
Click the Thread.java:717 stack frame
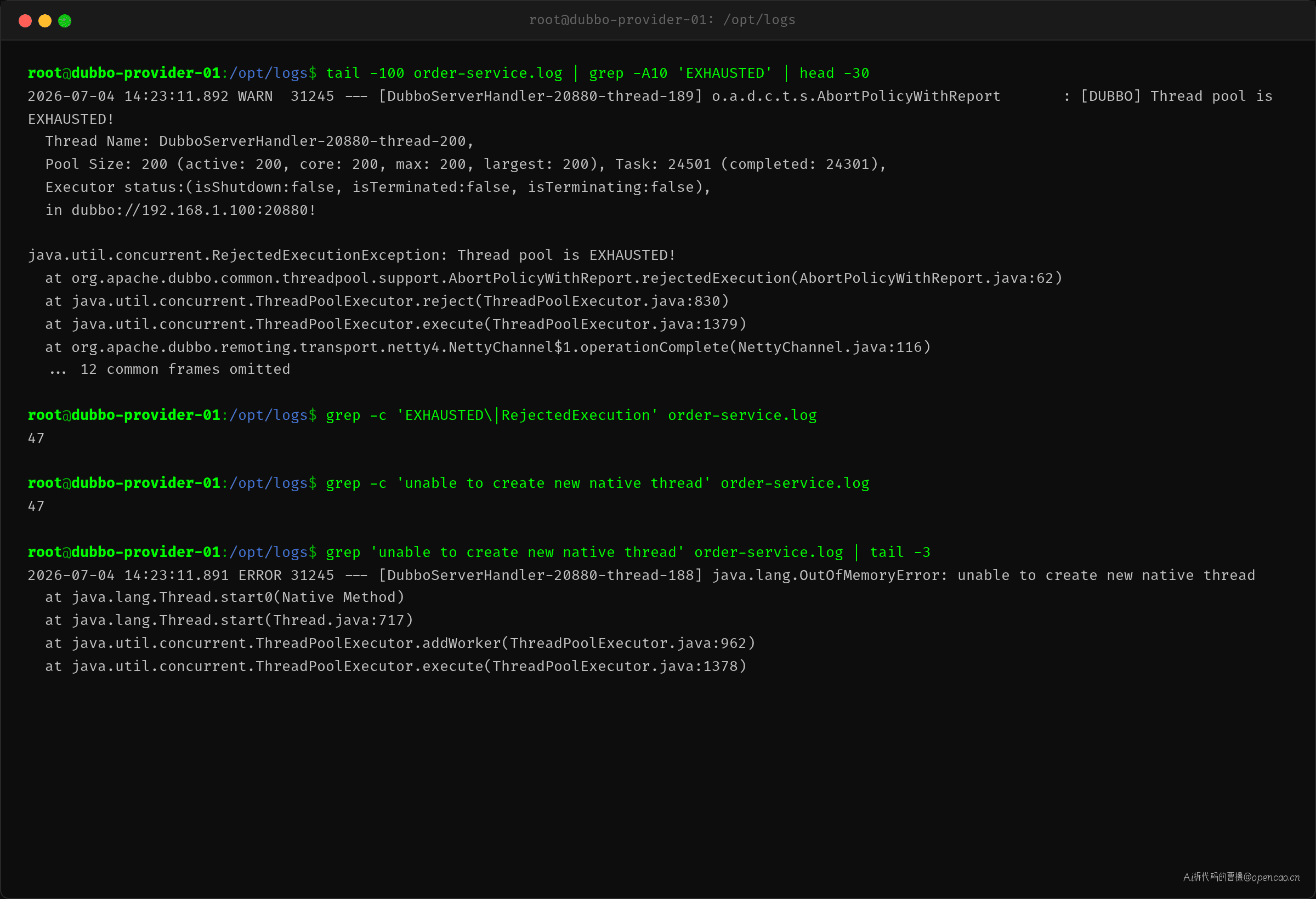point(229,621)
